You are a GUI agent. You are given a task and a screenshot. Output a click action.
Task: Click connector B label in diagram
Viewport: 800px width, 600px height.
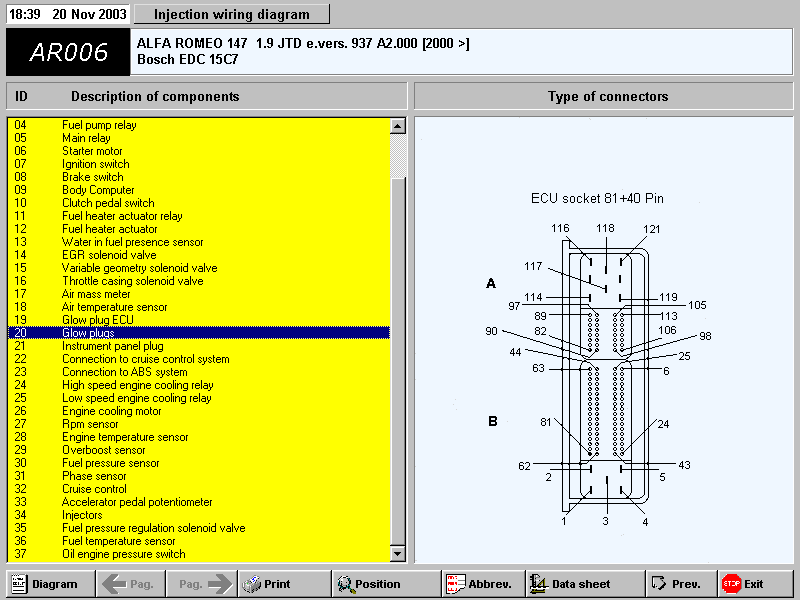493,421
